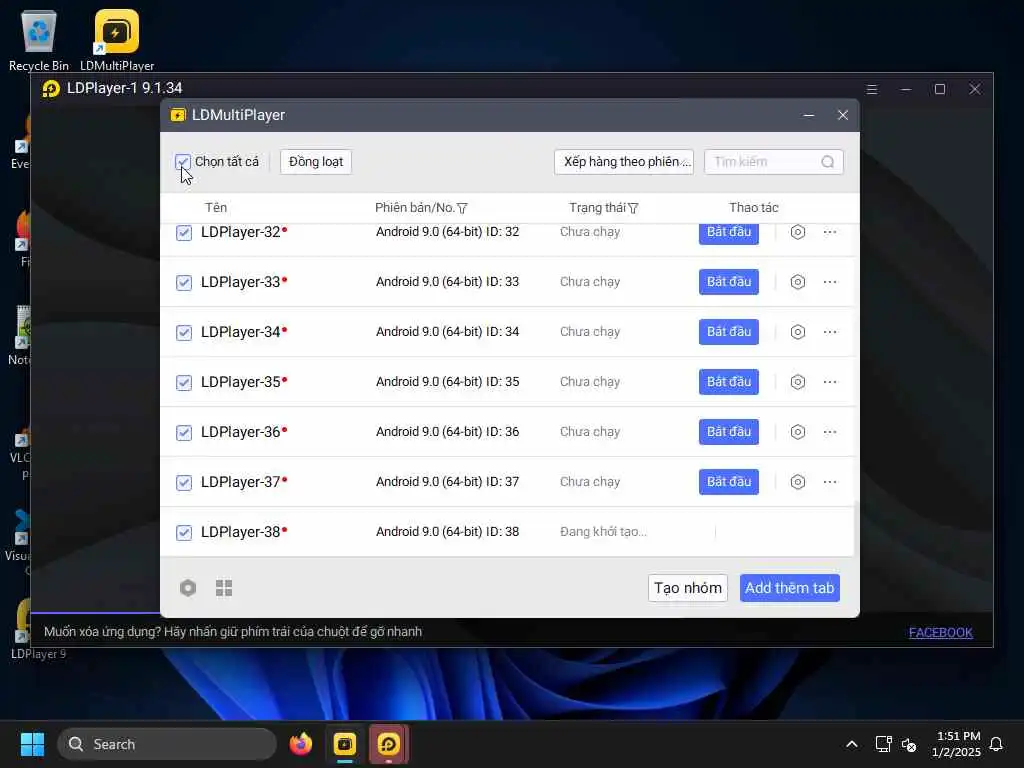This screenshot has height=768, width=1024.
Task: Uncheck LDPlayer-33 checkbox
Action: [x=184, y=283]
